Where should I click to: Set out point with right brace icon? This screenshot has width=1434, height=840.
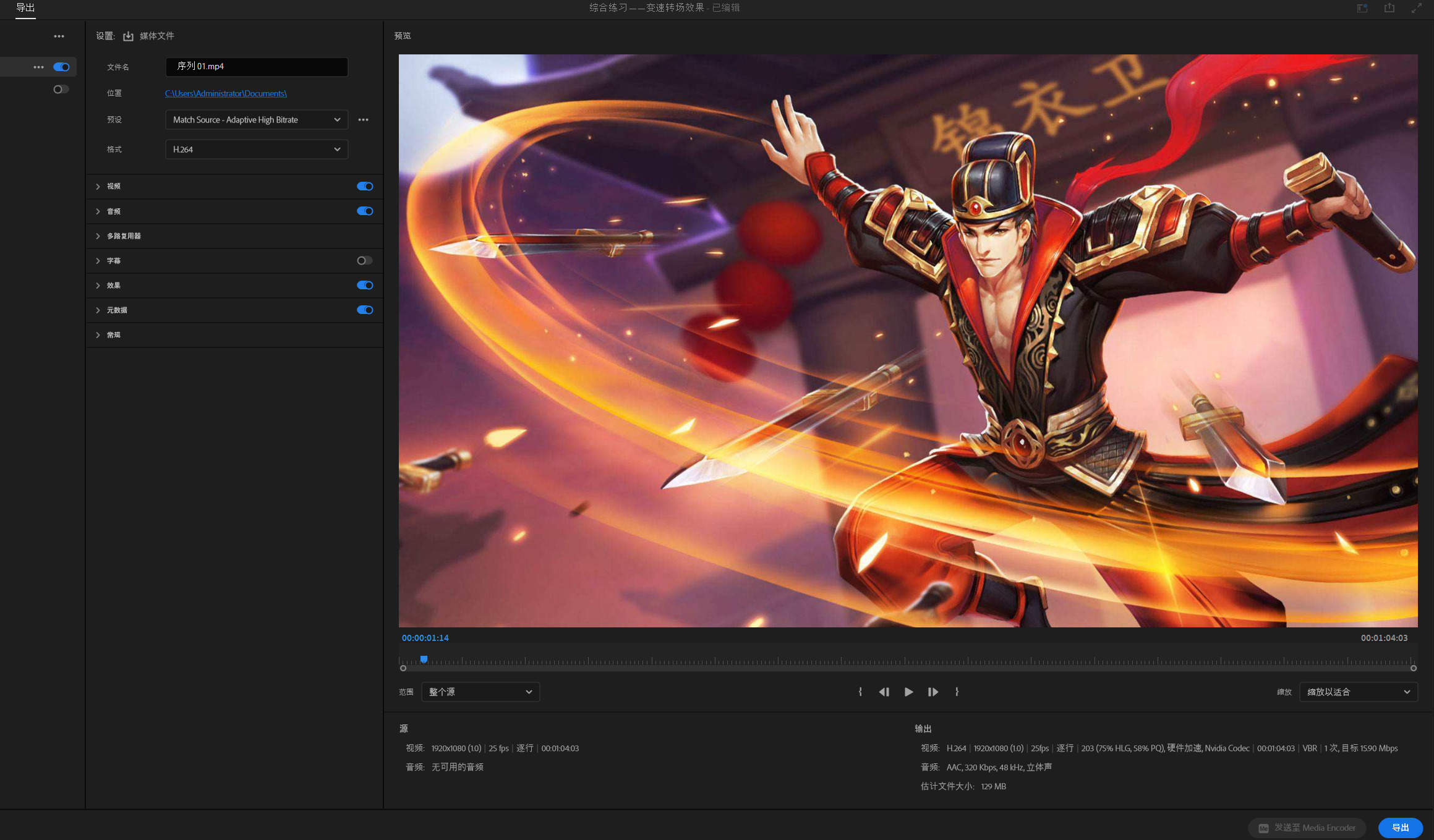(957, 692)
